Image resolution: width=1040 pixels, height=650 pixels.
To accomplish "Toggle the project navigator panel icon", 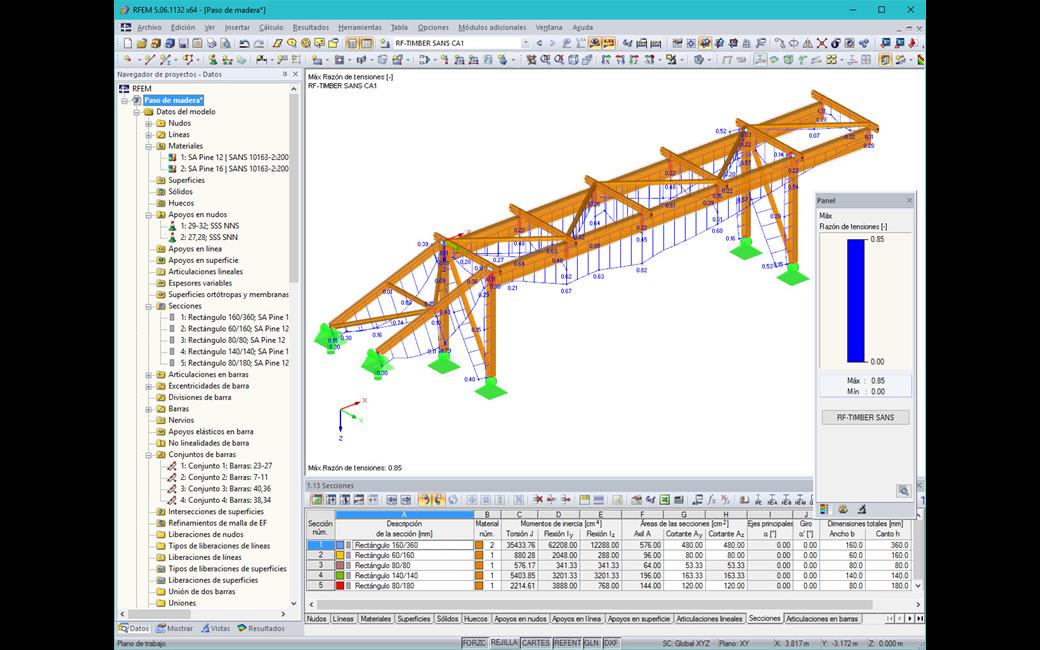I will (x=352, y=43).
